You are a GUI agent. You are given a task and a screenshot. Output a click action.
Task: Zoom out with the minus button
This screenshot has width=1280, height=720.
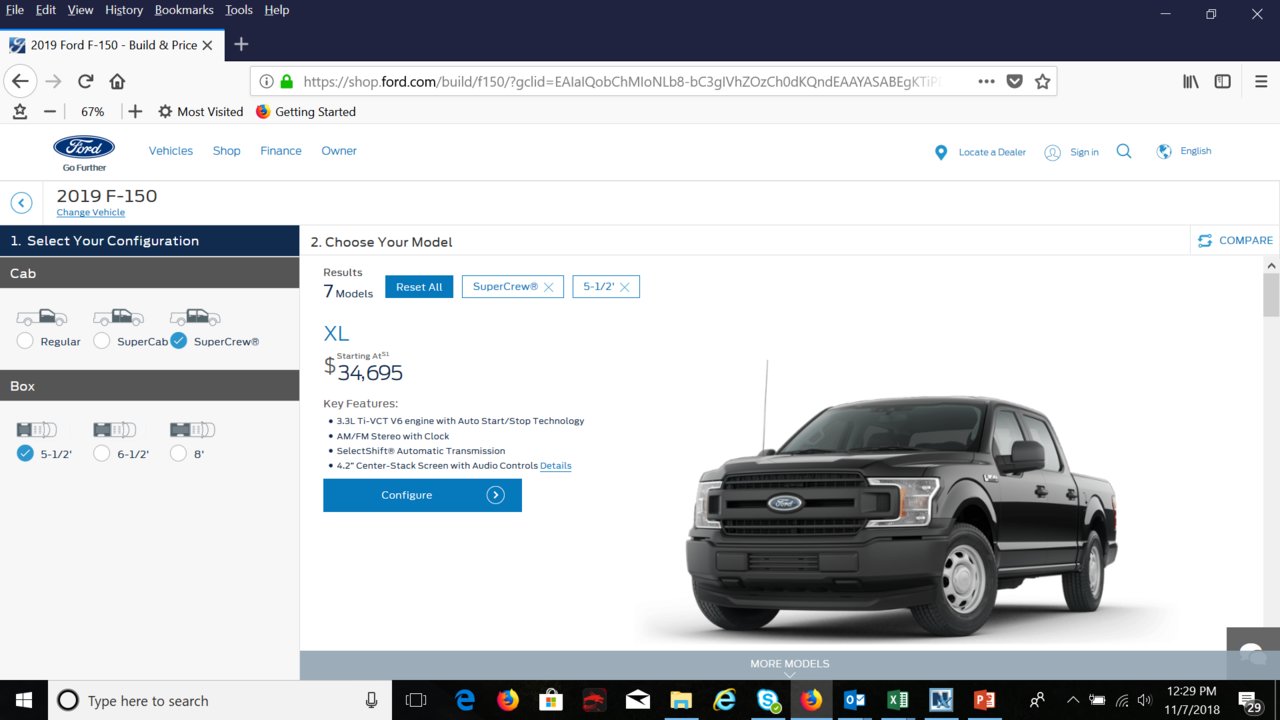[x=50, y=112]
